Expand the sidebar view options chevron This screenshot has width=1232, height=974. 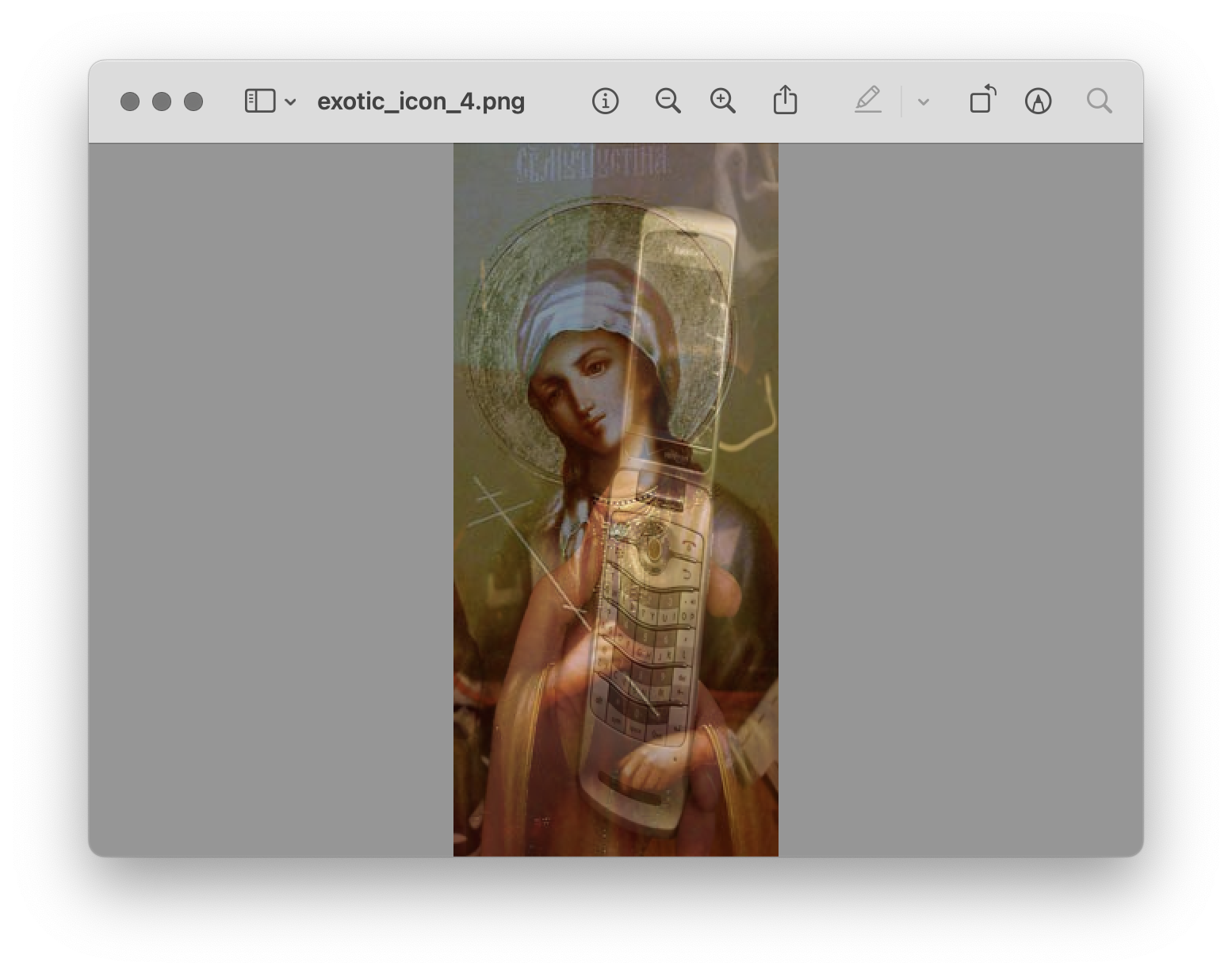tap(290, 102)
